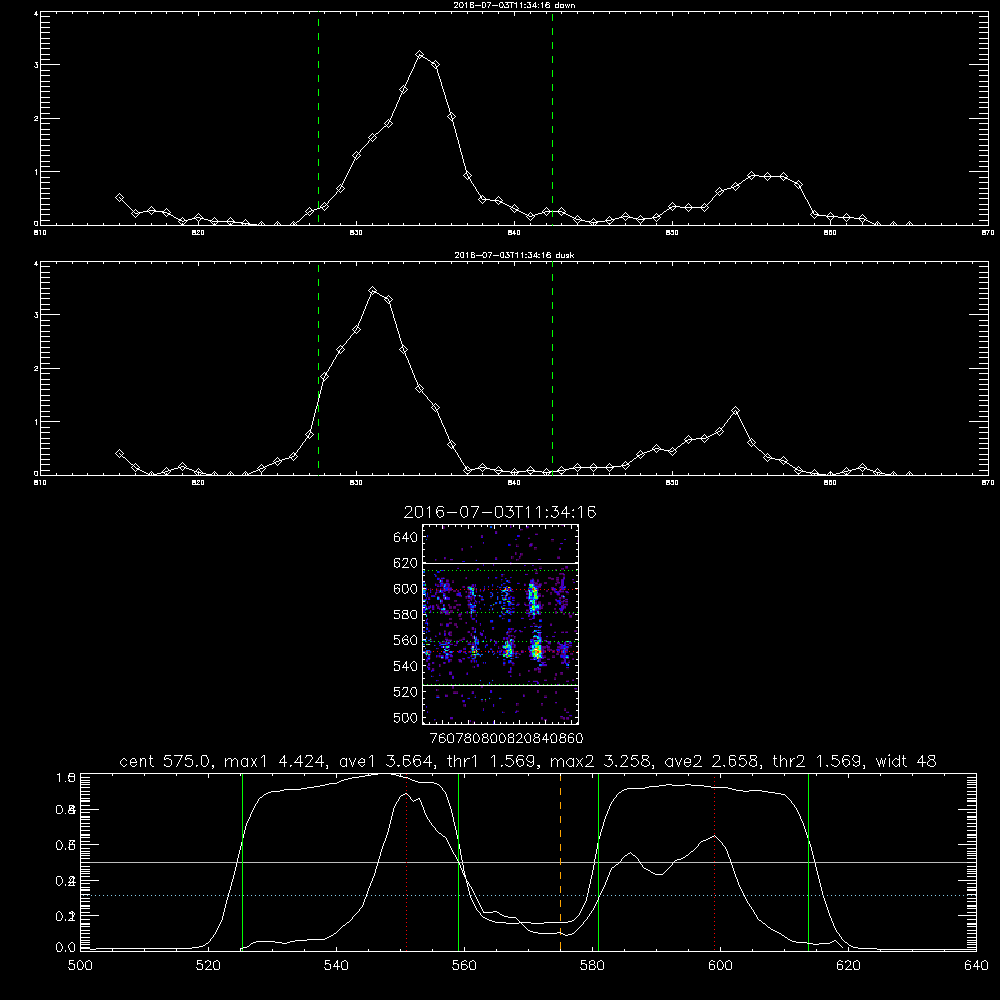Click the orange dashed center line at 575
Image resolution: width=1000 pixels, height=1000 pixels.
pos(560,862)
